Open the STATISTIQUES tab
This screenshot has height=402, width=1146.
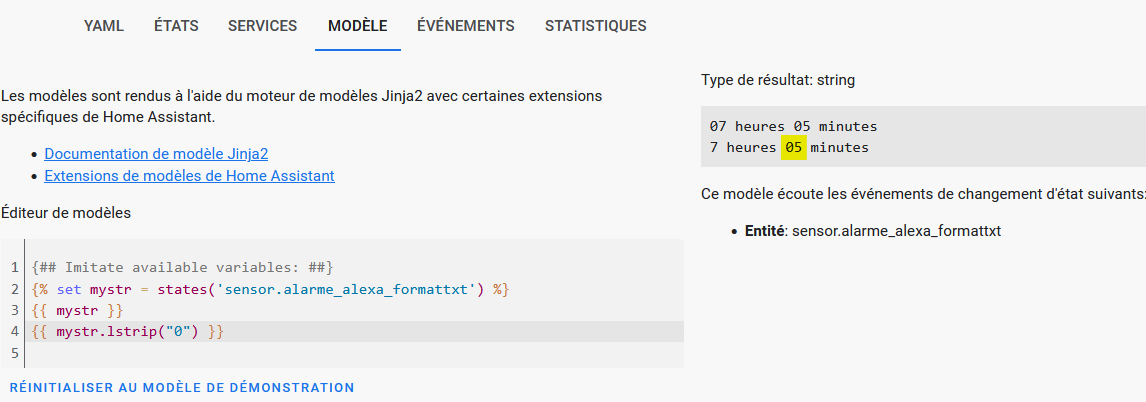pos(596,26)
